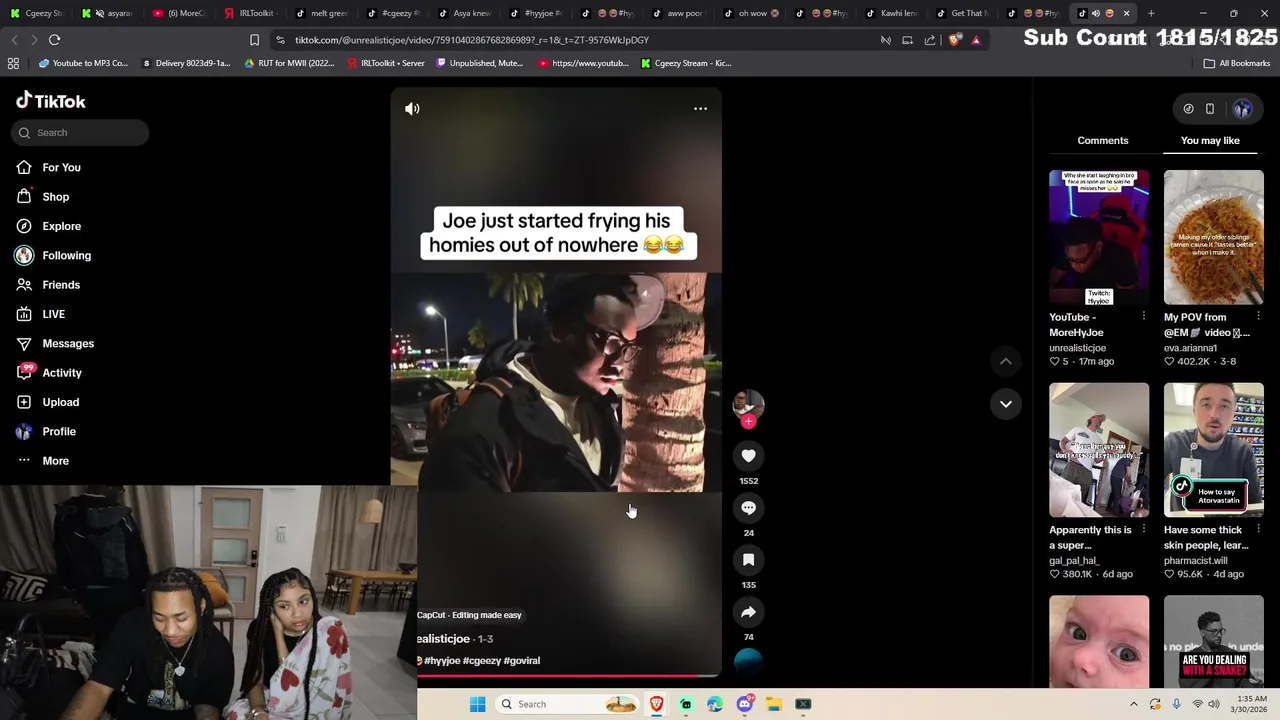The width and height of the screenshot is (1280, 720).
Task: Open the IRLToolkit Server bookmark
Action: (386, 63)
